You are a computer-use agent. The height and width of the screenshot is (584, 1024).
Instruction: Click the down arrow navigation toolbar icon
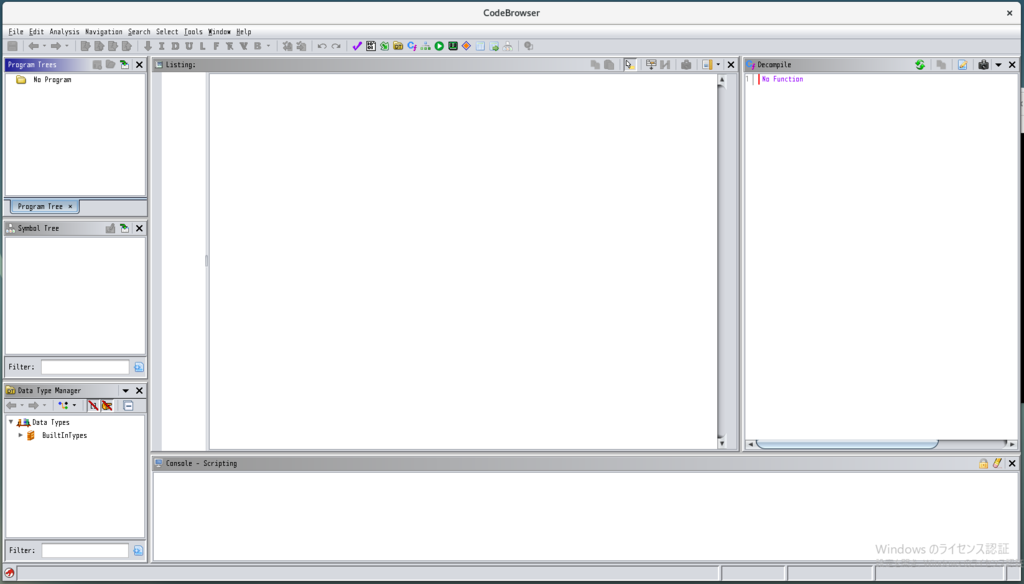(148, 46)
